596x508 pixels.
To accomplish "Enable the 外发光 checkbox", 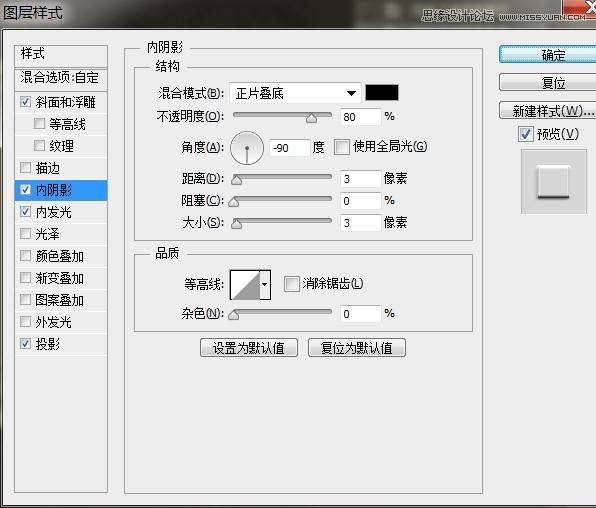I will [25, 322].
